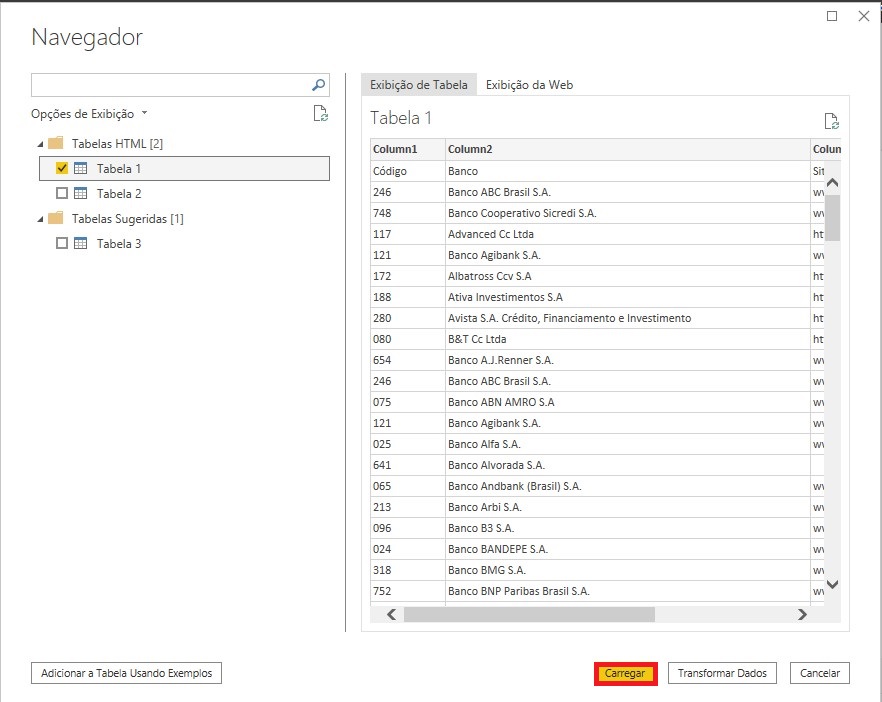The height and width of the screenshot is (702, 882).
Task: Click the horizontal scrollbar thumb
Action: [x=529, y=615]
